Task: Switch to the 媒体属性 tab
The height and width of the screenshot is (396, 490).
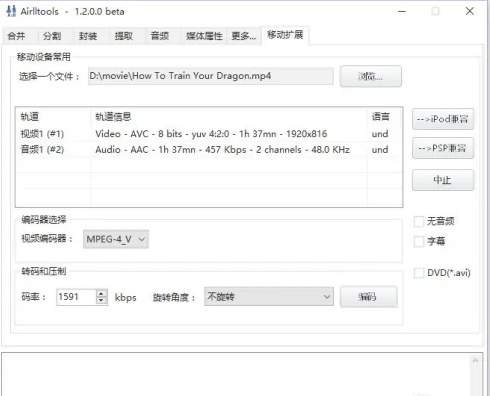Action: (204, 36)
